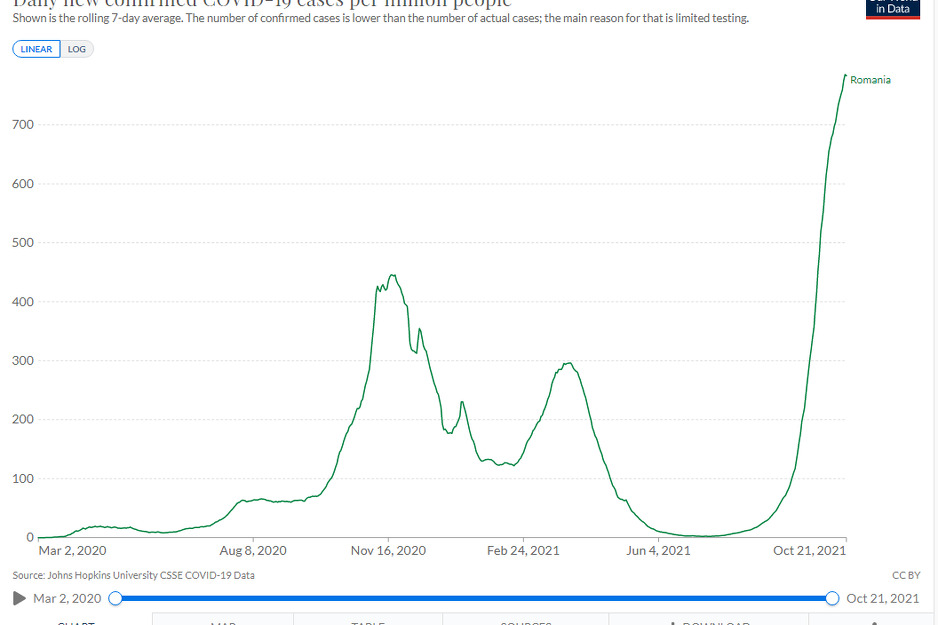Open the CC BY license link

pyautogui.click(x=904, y=575)
